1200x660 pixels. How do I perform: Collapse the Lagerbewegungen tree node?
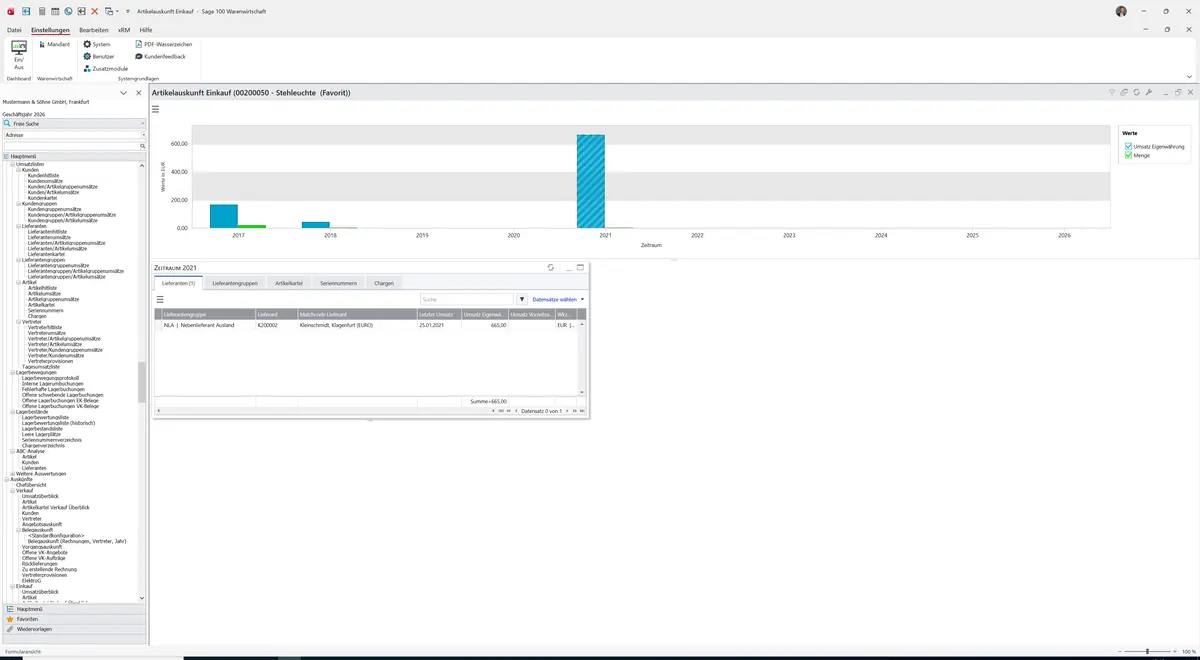pos(12,372)
